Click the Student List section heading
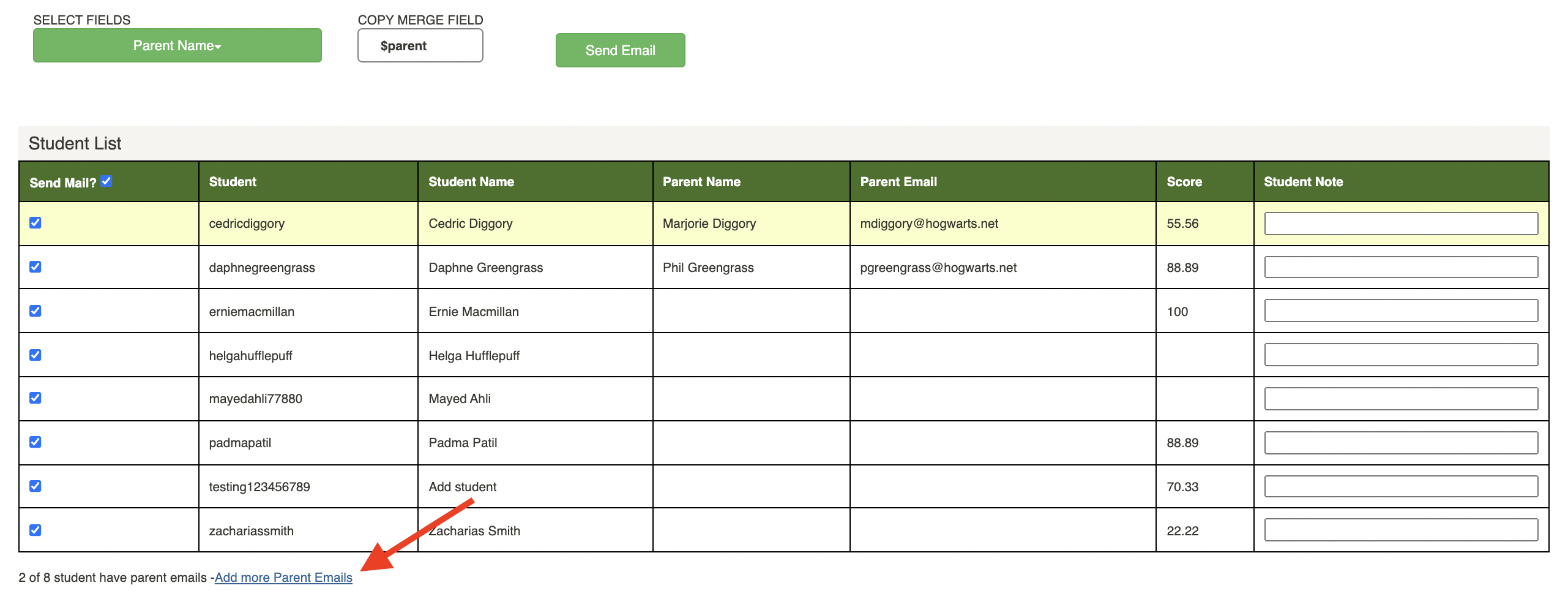1568x599 pixels. [x=75, y=143]
